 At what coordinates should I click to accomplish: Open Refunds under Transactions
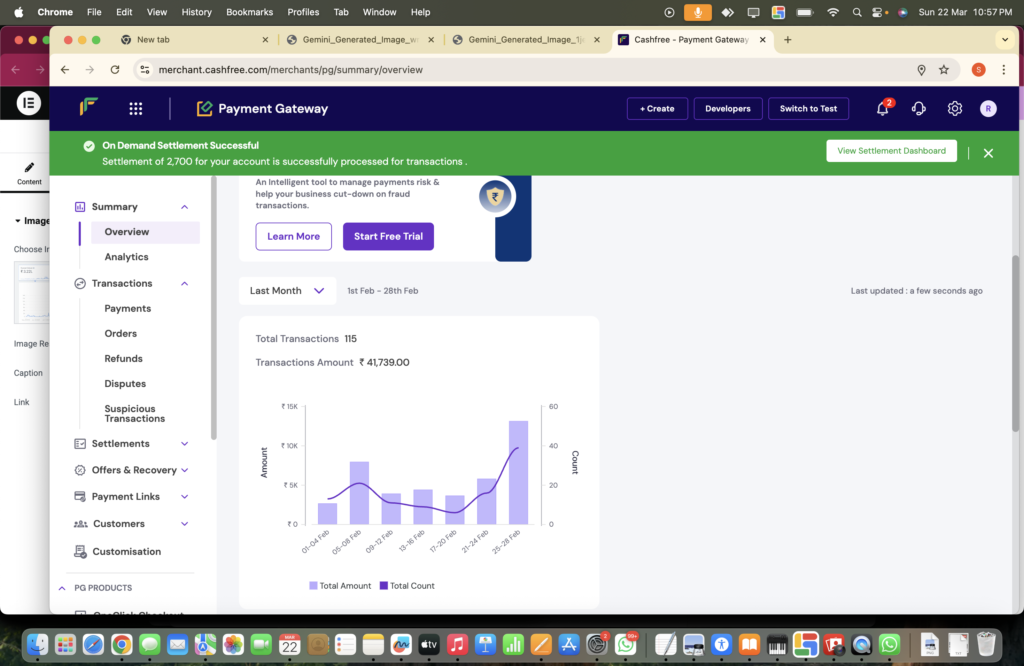123,359
